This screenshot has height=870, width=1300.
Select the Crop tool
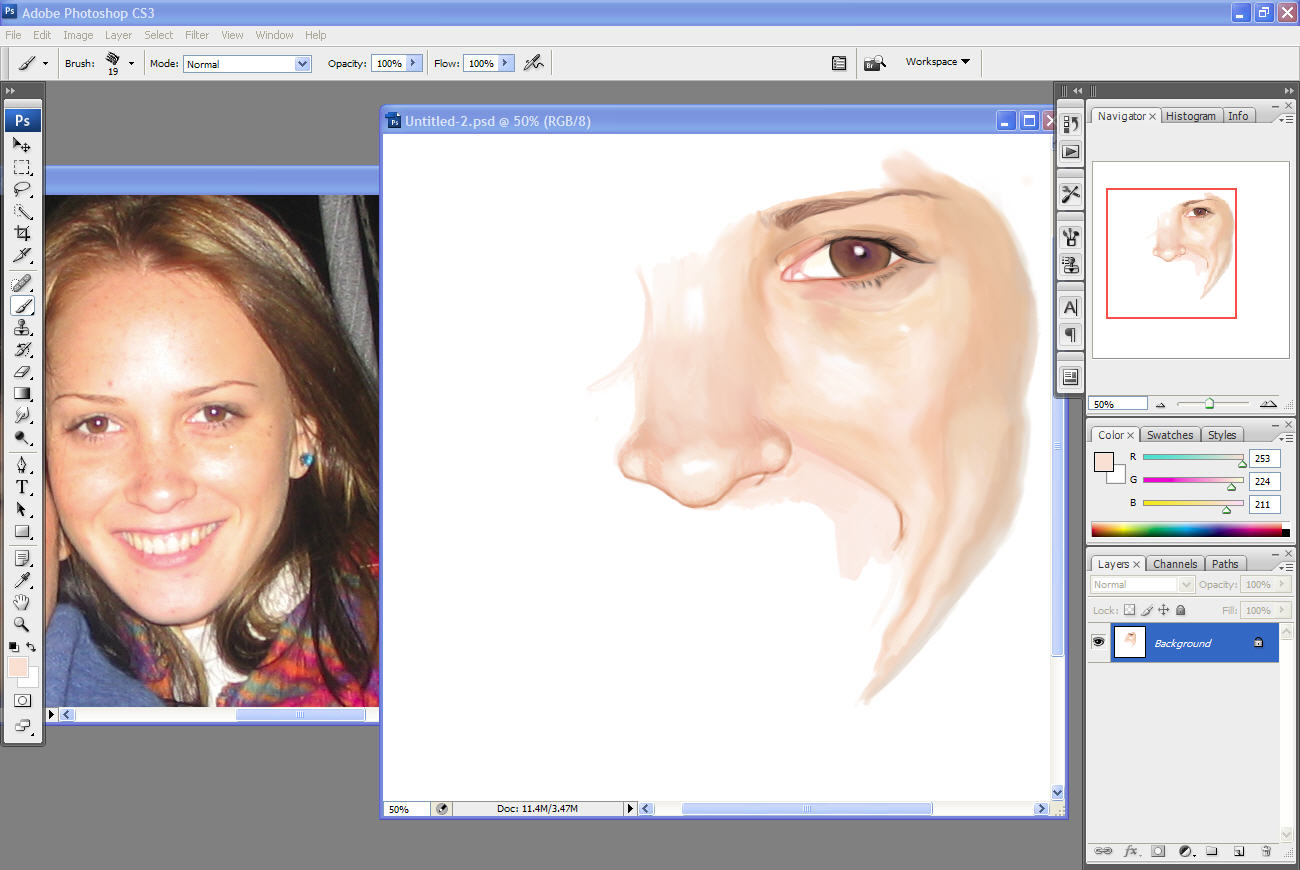22,233
